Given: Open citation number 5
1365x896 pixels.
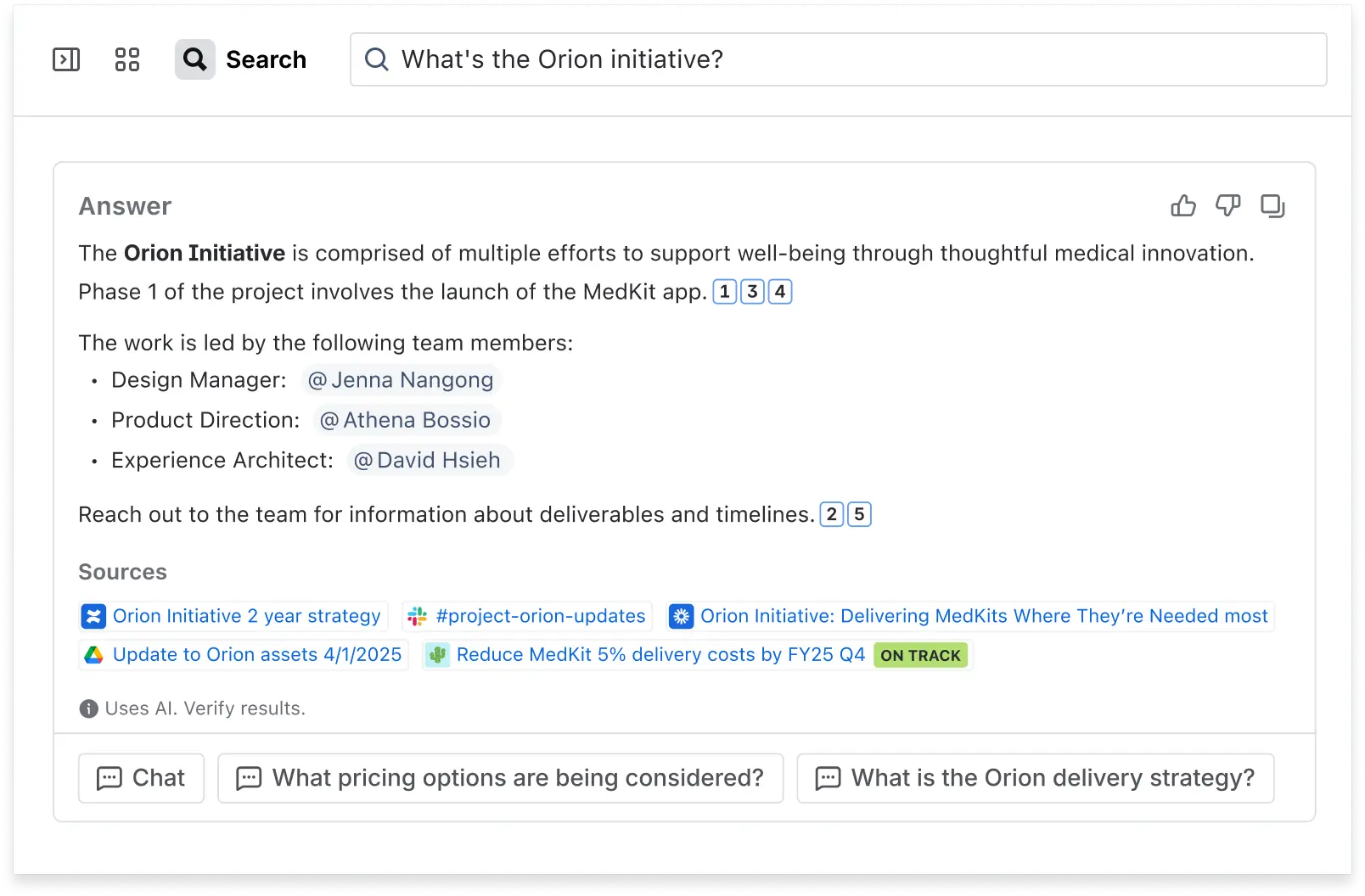Looking at the screenshot, I should [x=859, y=514].
